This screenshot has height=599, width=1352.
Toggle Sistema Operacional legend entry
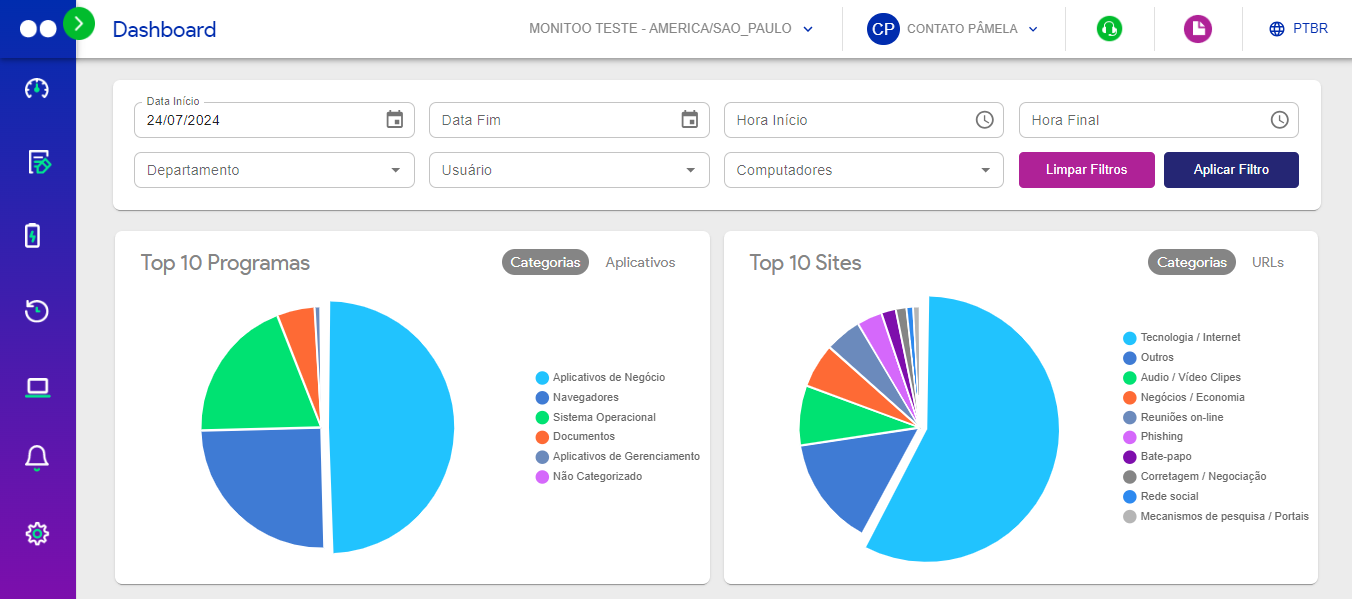(x=604, y=417)
